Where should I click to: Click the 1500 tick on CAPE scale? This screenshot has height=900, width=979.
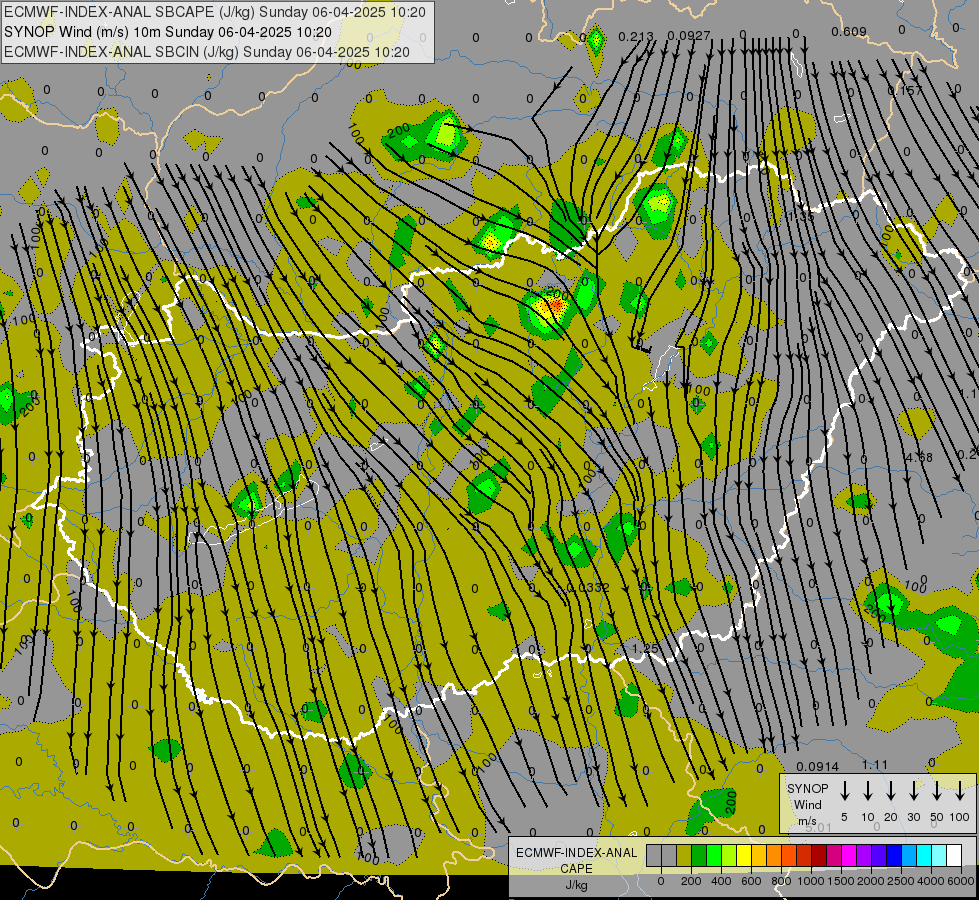[x=841, y=881]
